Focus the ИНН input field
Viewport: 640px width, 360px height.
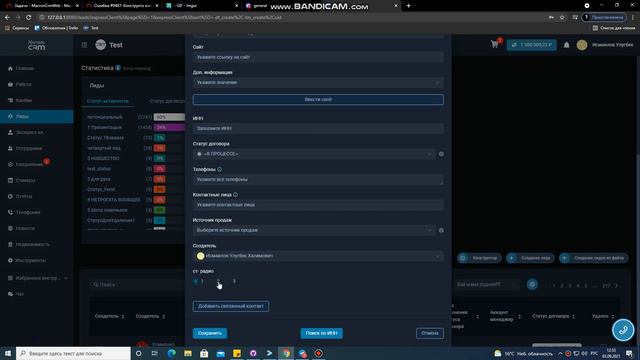point(318,128)
